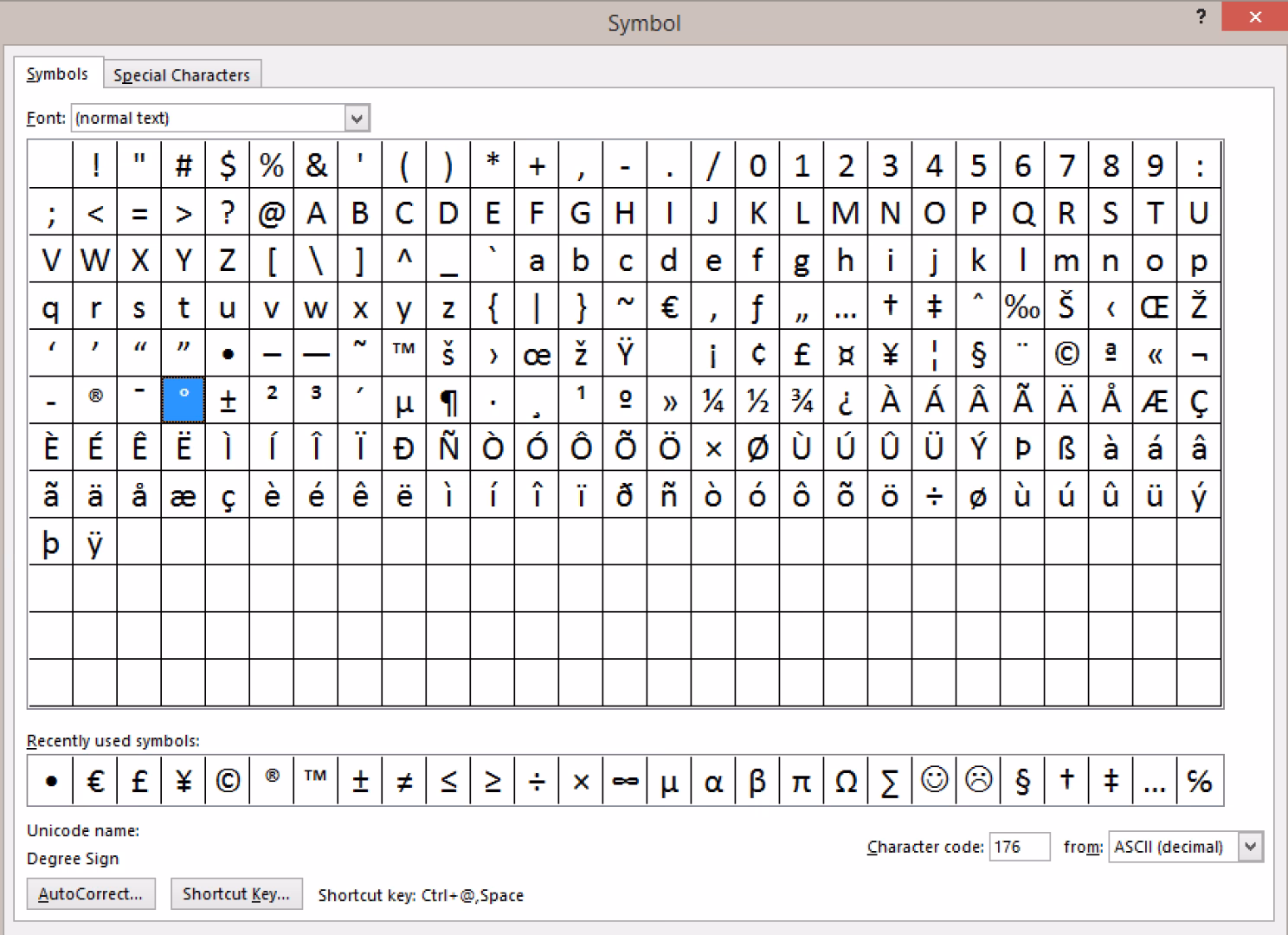Select the inverted question mark symbol
The width and height of the screenshot is (1288, 935).
(846, 399)
